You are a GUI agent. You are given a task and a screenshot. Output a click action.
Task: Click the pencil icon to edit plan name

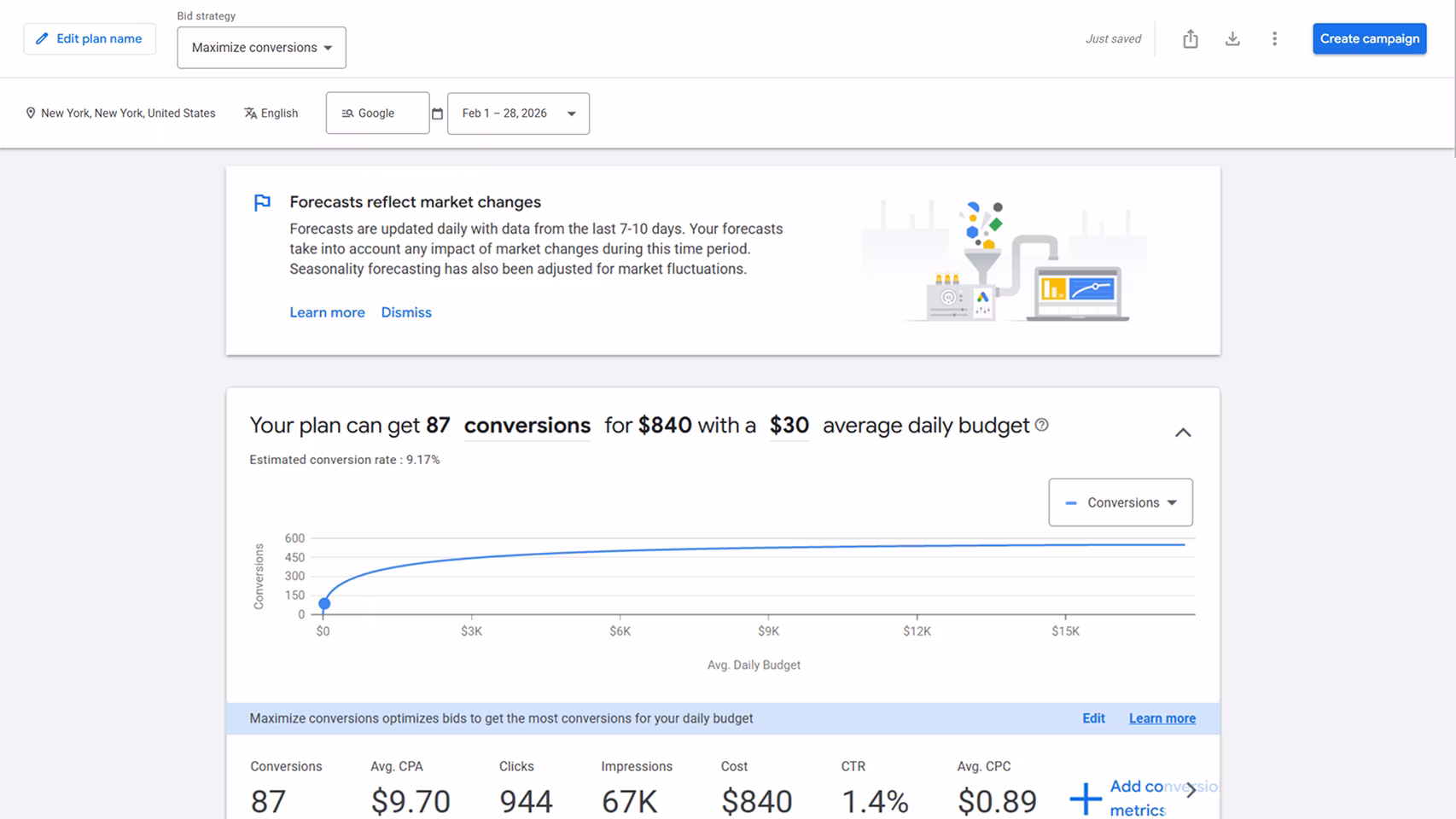[x=41, y=38]
